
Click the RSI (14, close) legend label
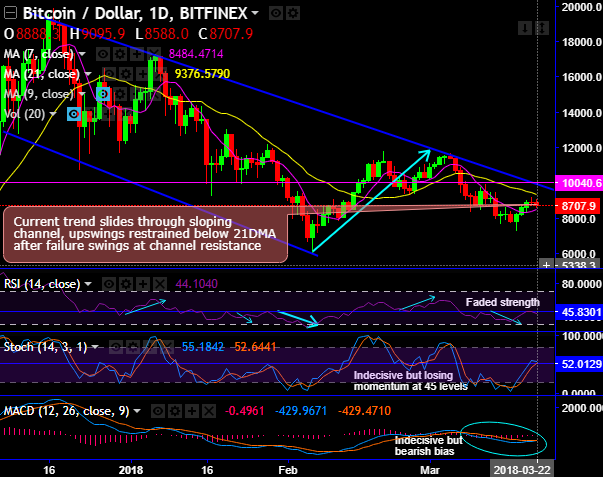click(x=42, y=284)
